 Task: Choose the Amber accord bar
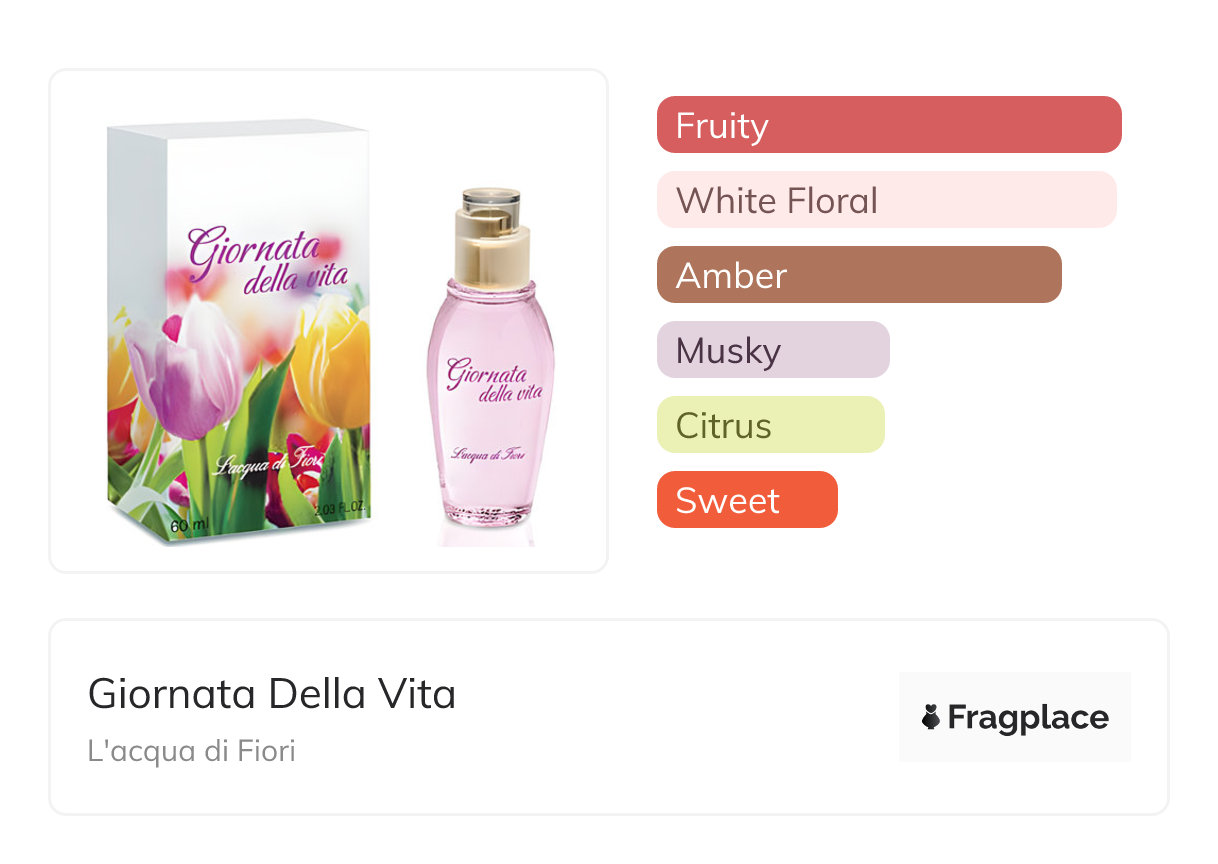coord(858,275)
